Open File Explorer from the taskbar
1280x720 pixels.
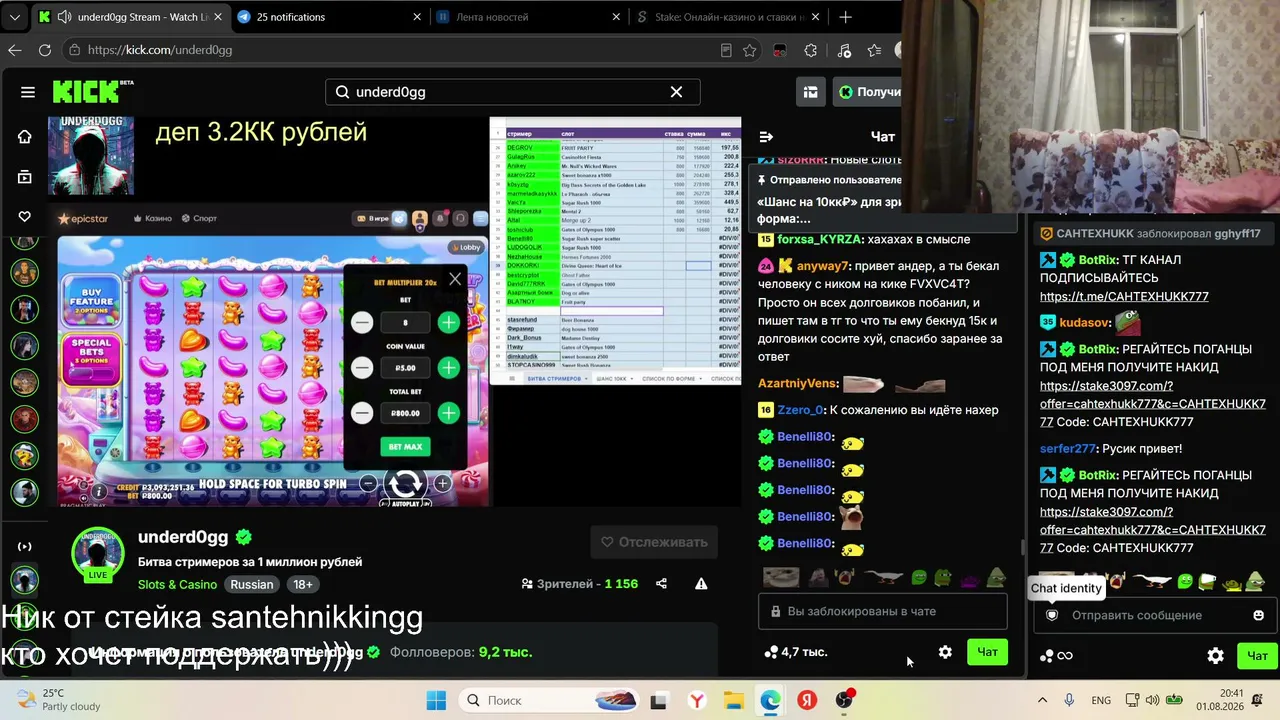coord(733,700)
